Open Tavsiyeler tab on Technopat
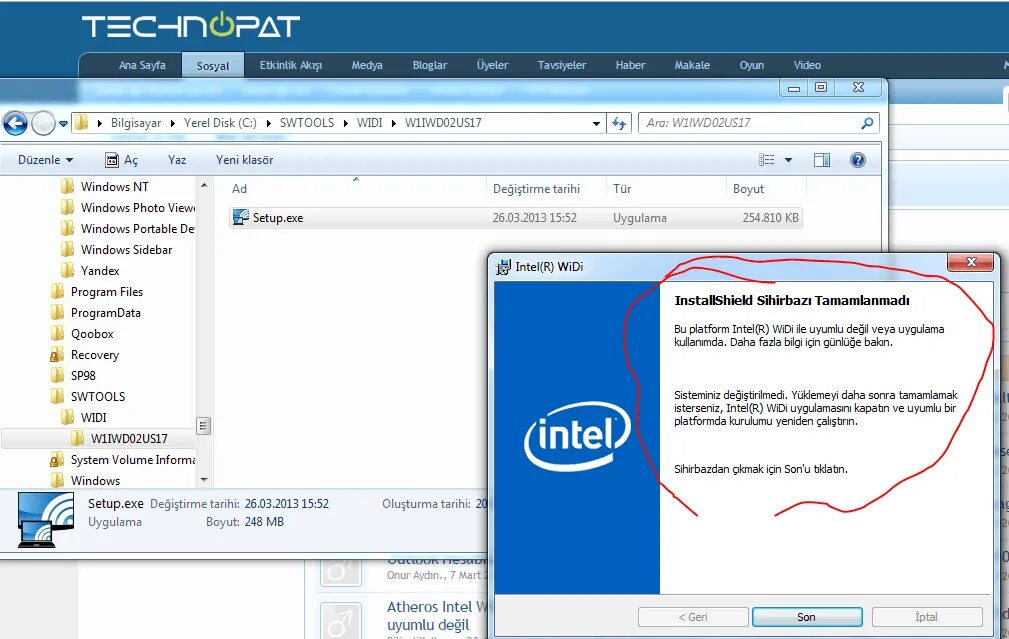 562,65
